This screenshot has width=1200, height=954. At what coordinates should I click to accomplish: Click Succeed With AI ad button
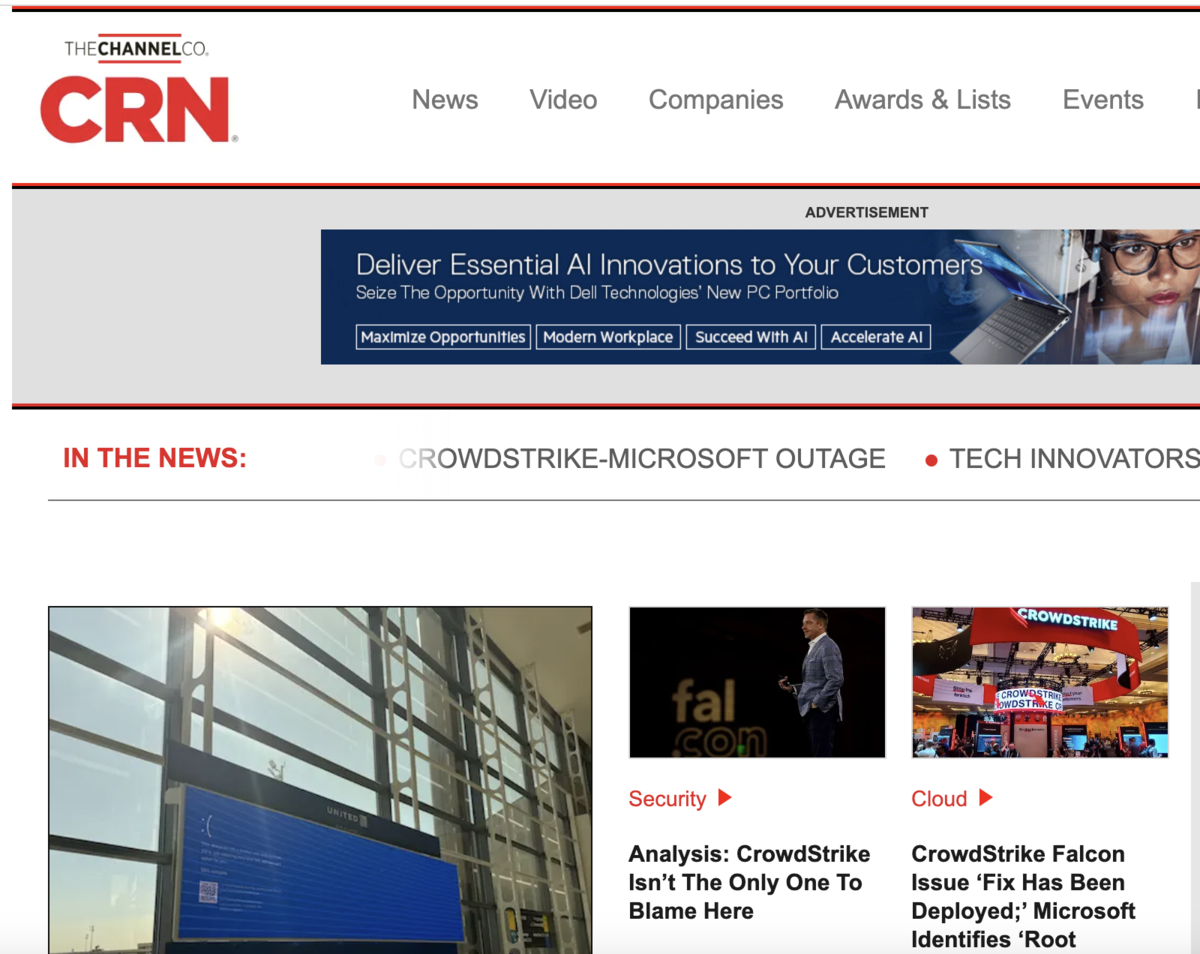tap(751, 337)
